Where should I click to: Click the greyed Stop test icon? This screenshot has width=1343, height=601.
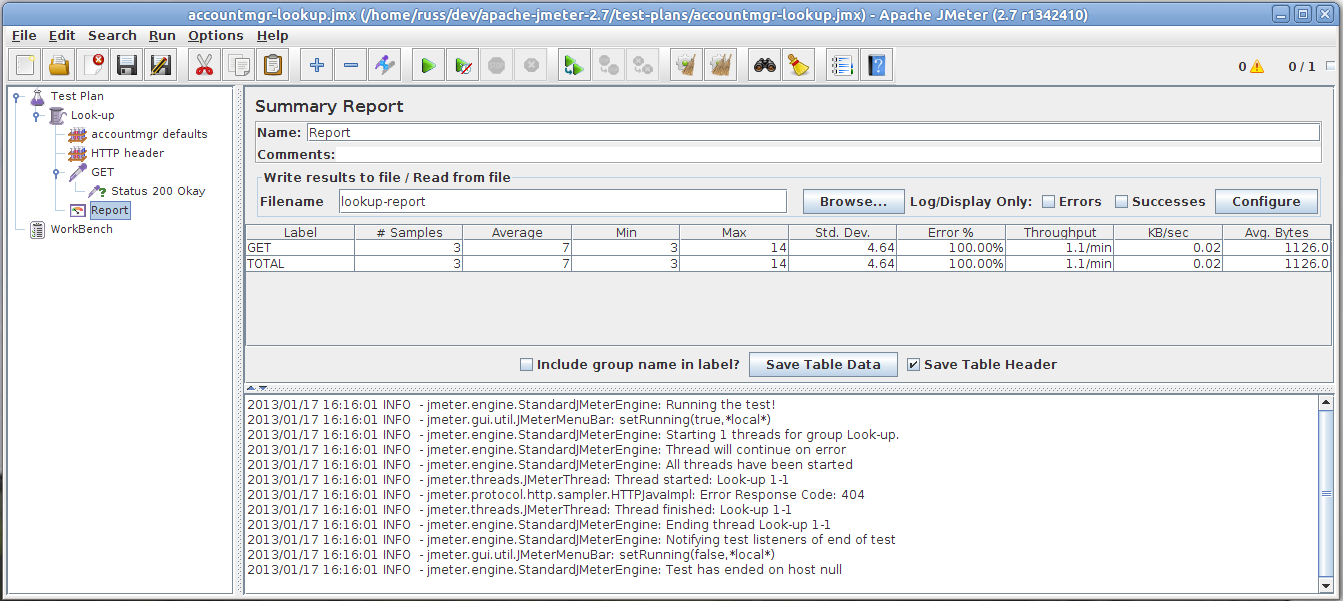tap(497, 66)
